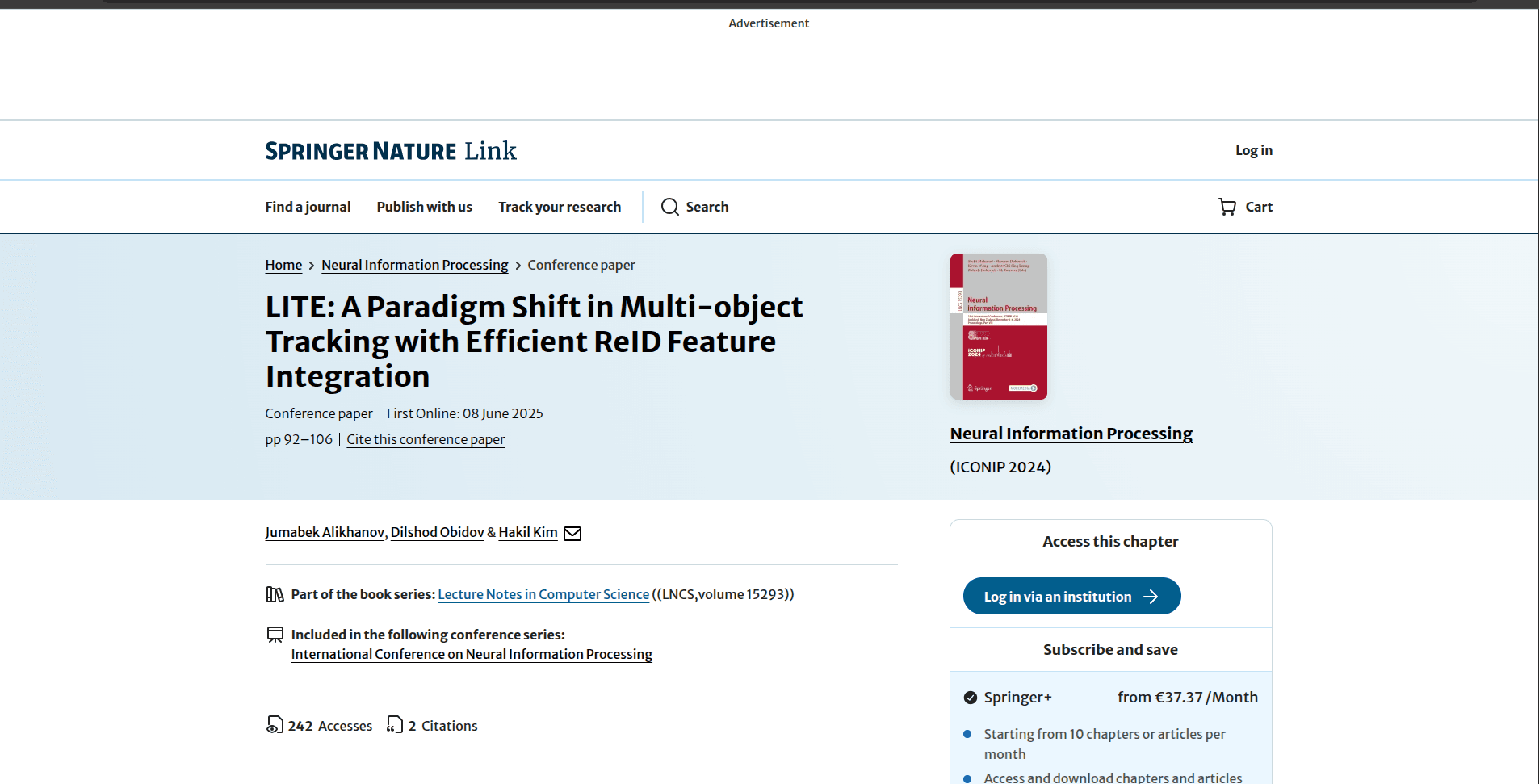Click the envelope icon beside Hakil Kim
This screenshot has width=1539, height=784.
coord(572,533)
